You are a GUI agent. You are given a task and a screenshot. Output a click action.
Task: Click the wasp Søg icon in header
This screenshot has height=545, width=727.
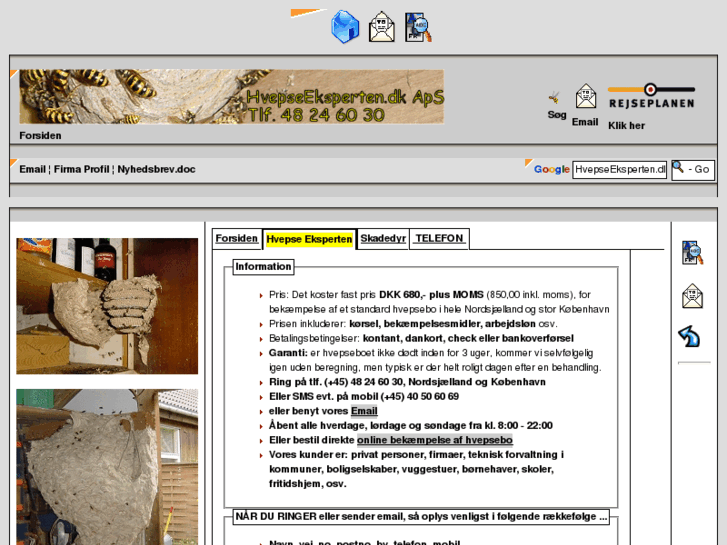click(x=554, y=97)
